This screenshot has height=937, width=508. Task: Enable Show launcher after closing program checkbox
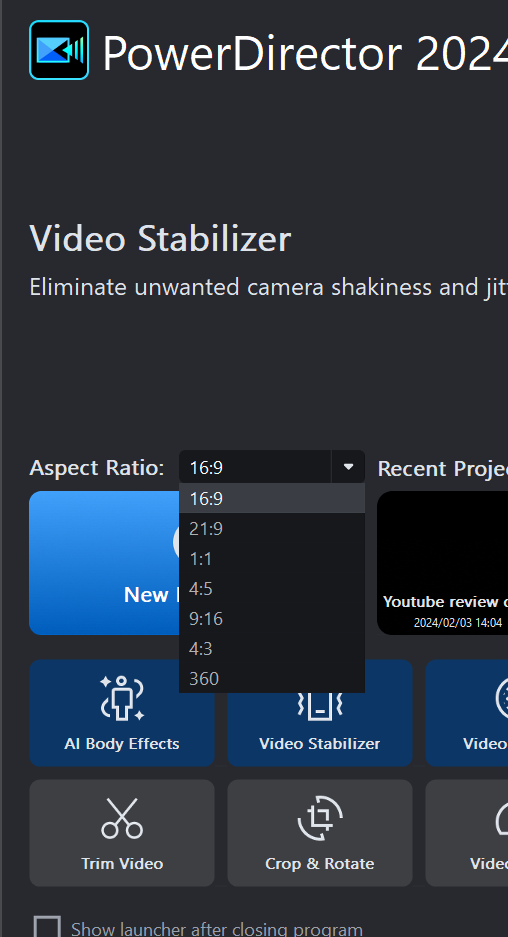[x=47, y=929]
